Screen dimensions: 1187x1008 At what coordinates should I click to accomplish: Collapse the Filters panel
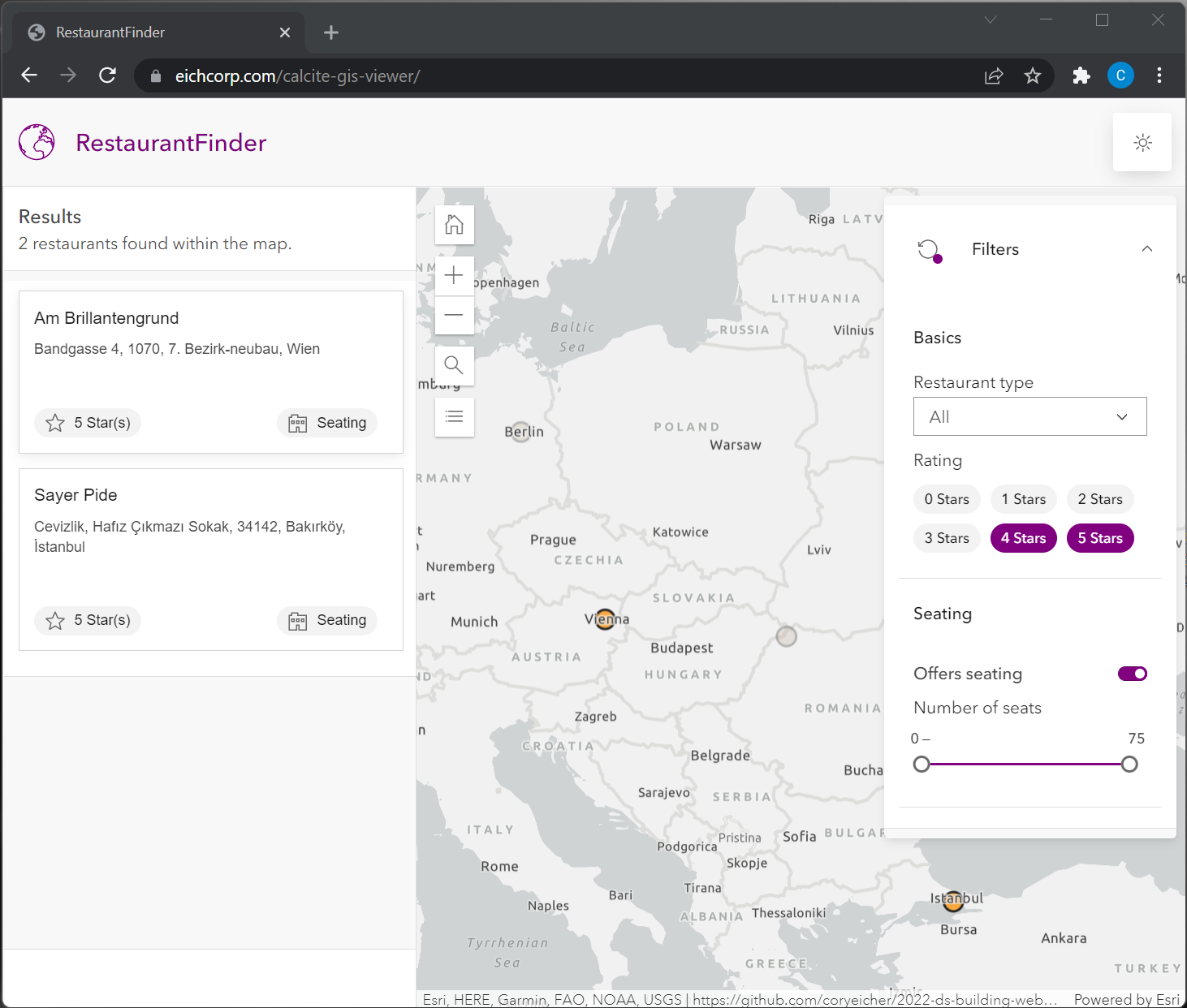coord(1146,249)
